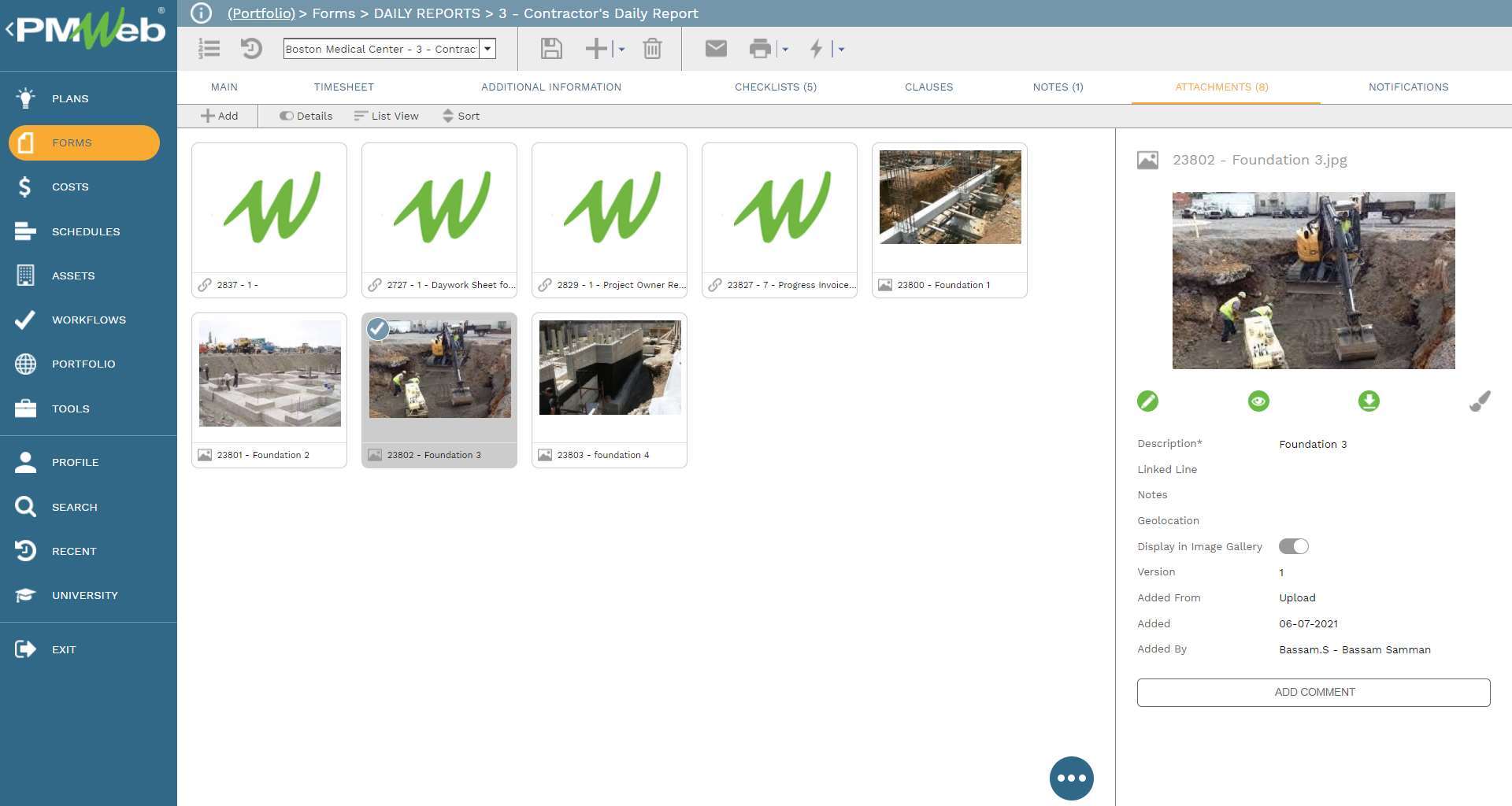Click the ADD COMMENT button
1512x806 pixels.
(x=1313, y=692)
